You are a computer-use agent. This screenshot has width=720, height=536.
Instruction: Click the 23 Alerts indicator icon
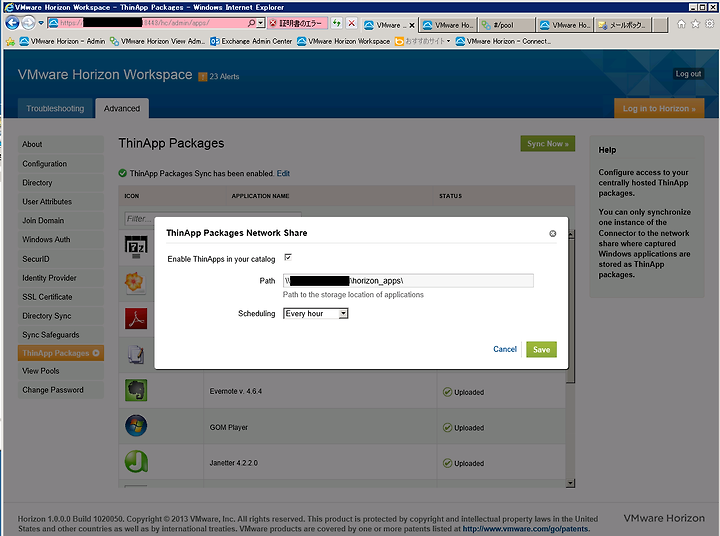point(202,77)
